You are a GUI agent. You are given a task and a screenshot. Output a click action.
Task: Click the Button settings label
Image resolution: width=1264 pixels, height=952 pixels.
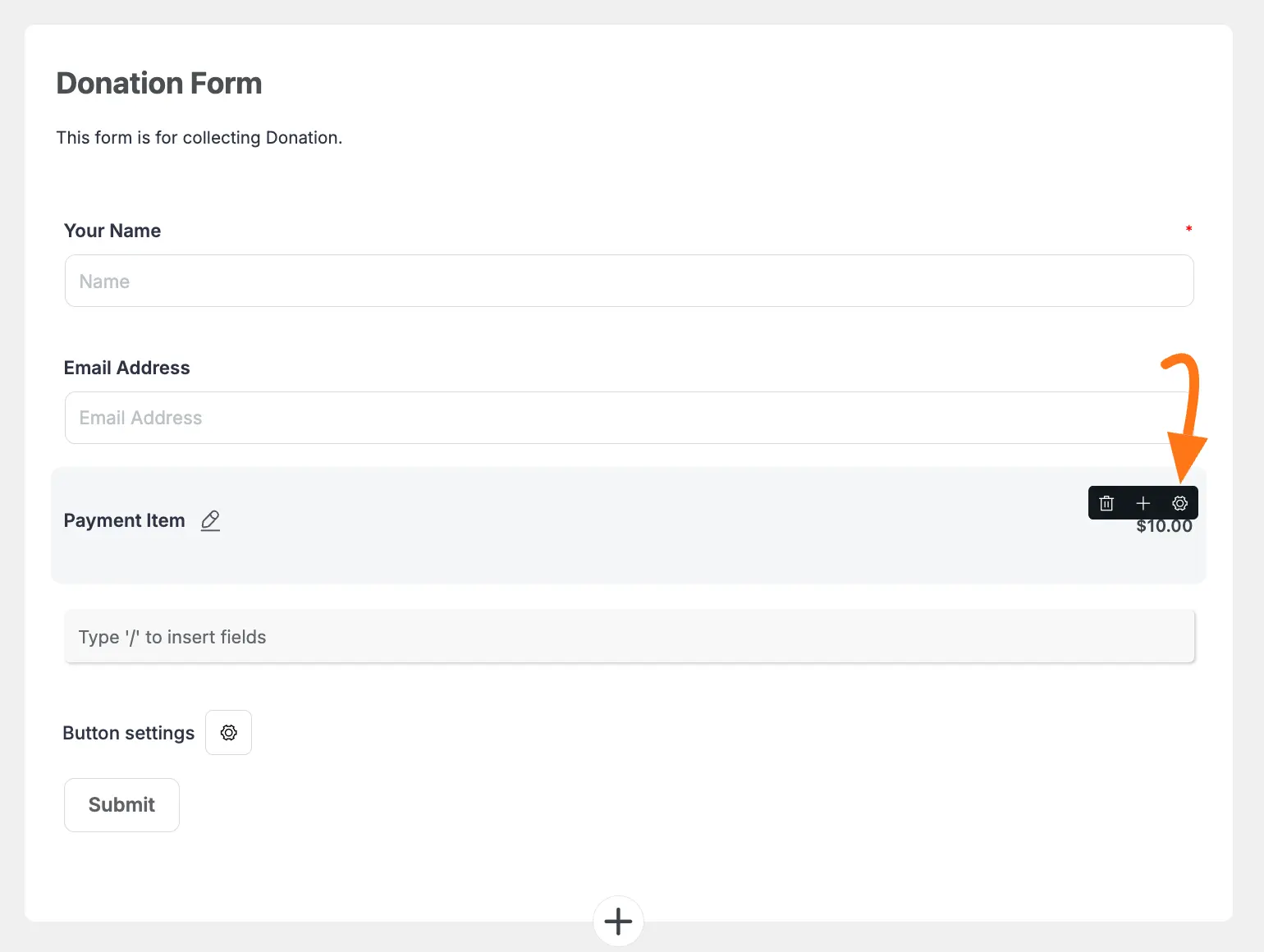pyautogui.click(x=129, y=733)
